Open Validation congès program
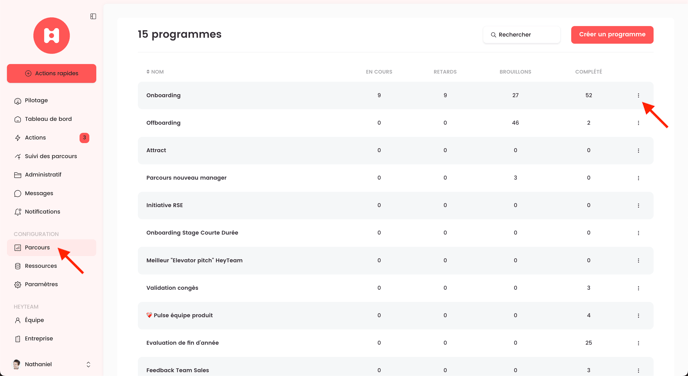688x376 pixels. click(x=172, y=288)
